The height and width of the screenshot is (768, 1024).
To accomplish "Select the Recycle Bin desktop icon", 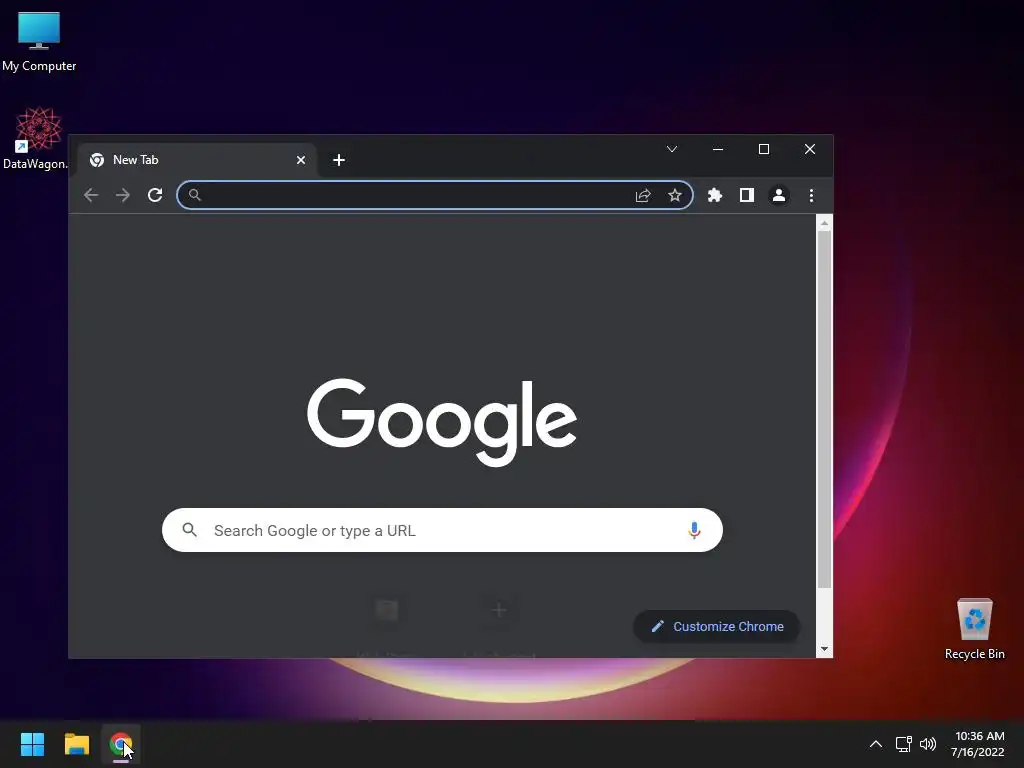I will (x=974, y=628).
